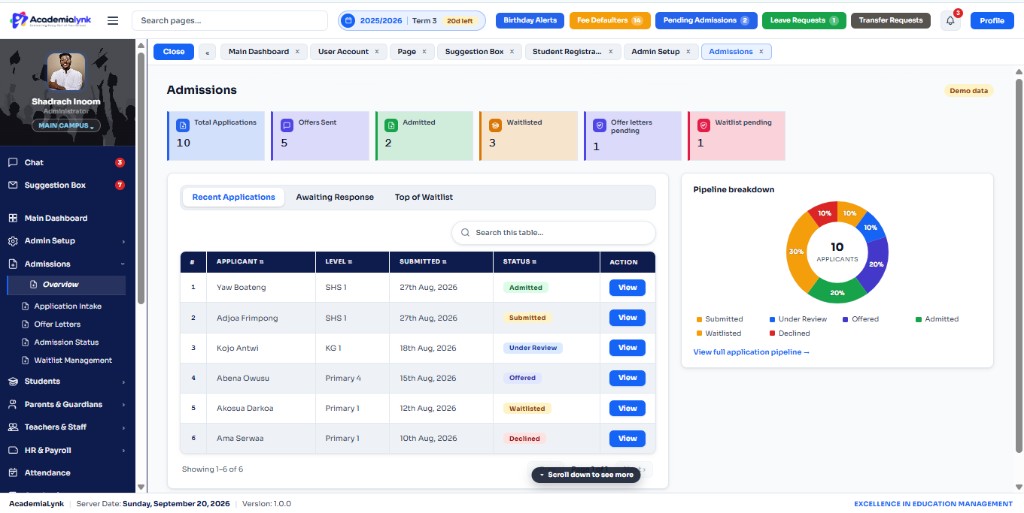
Task: Switch to Top of Waitlist tab
Action: (x=424, y=197)
